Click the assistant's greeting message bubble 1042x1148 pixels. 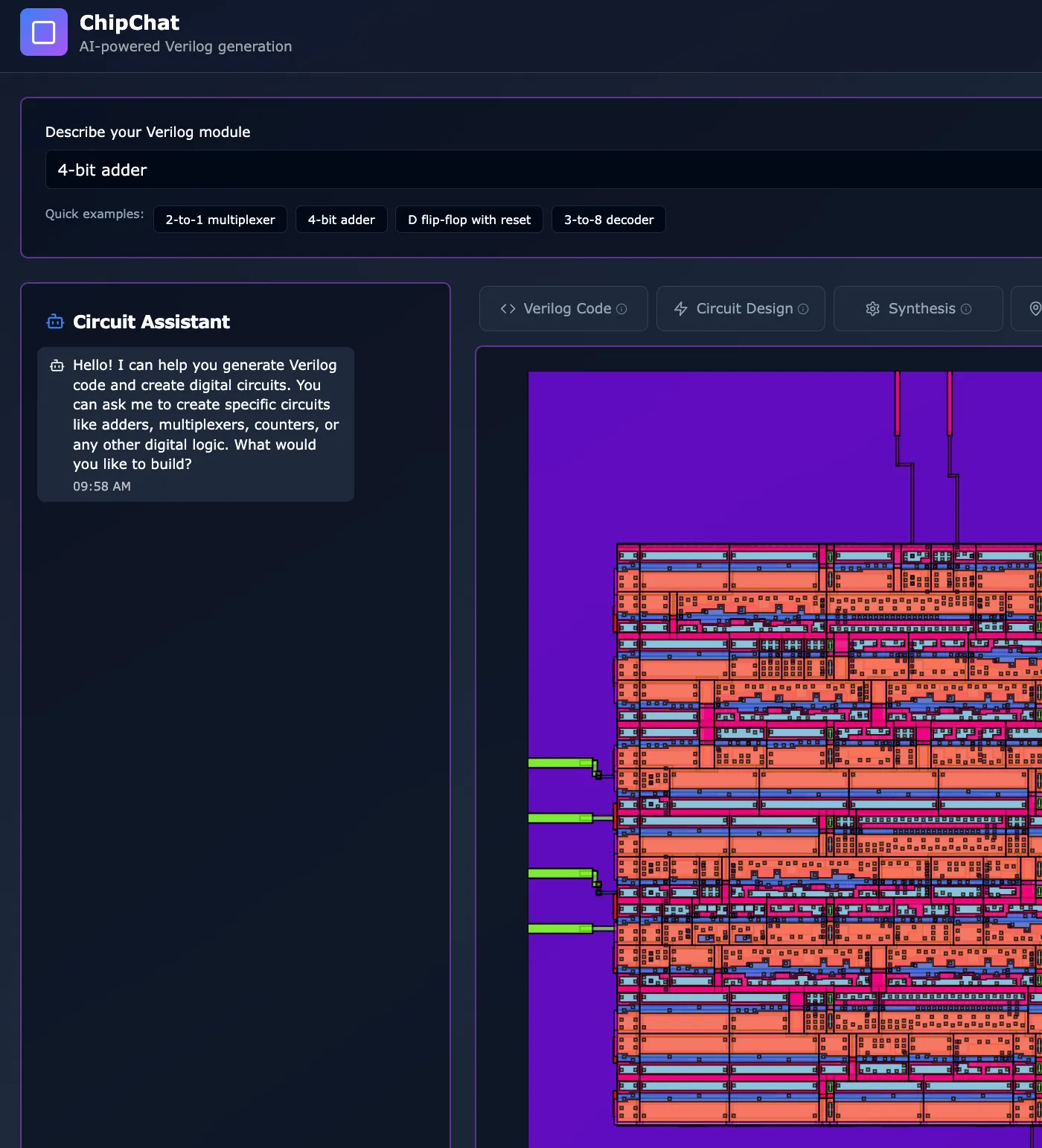(x=196, y=424)
